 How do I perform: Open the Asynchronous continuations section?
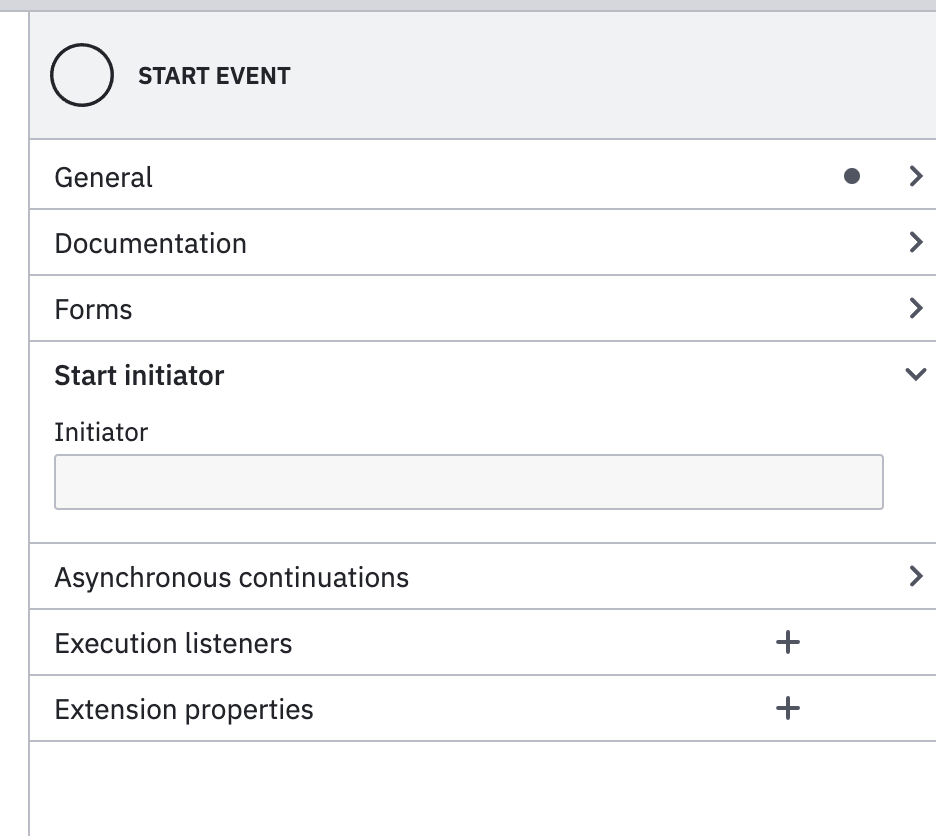click(x=231, y=577)
